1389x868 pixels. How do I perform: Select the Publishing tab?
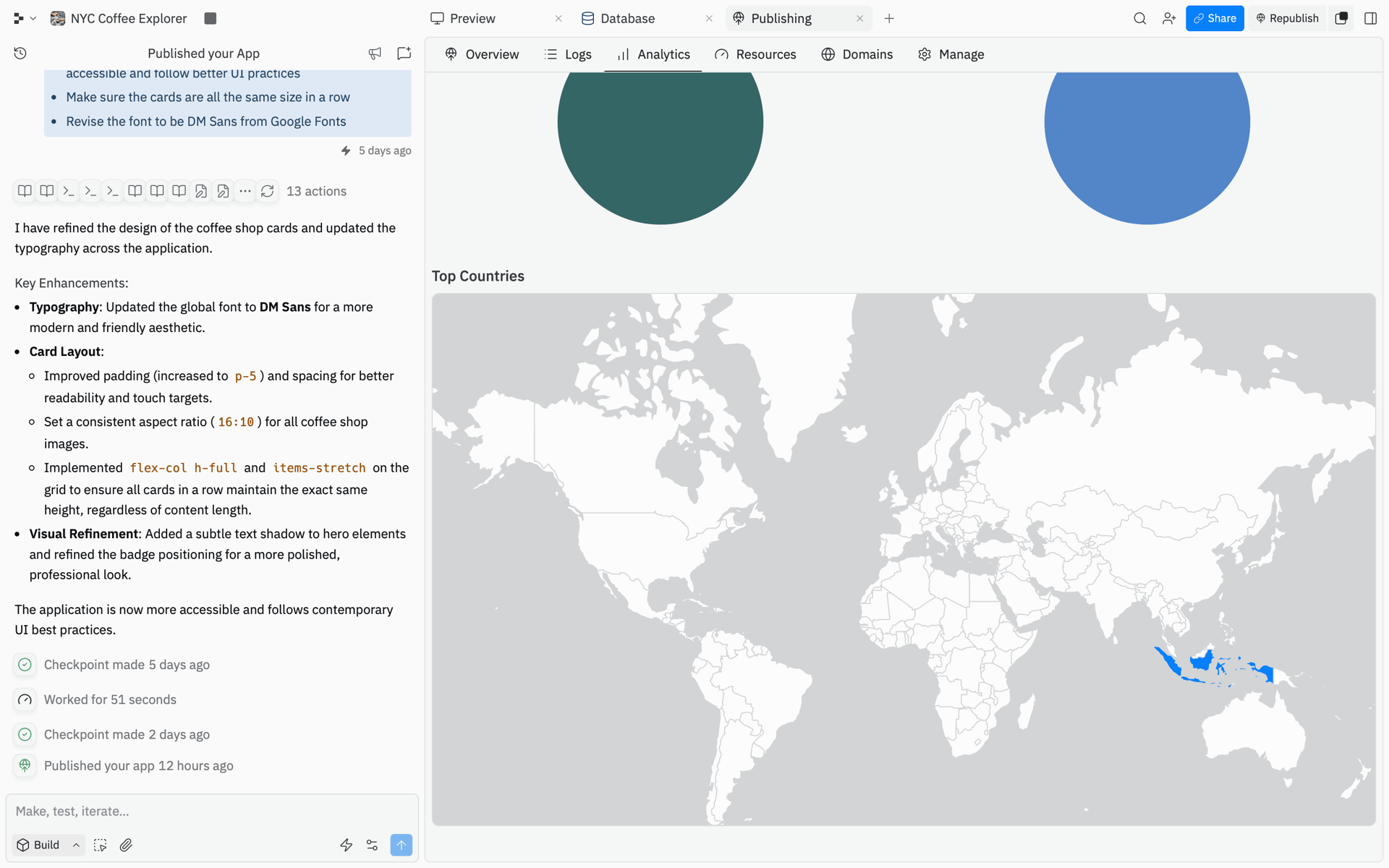781,19
